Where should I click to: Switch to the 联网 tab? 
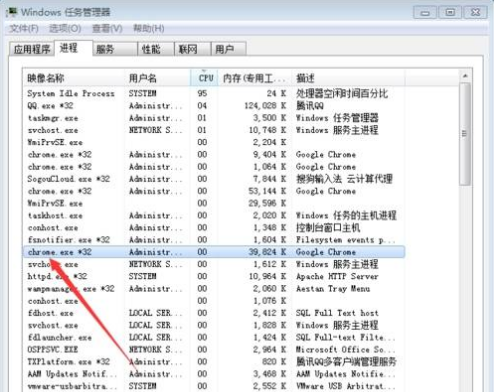tap(192, 49)
